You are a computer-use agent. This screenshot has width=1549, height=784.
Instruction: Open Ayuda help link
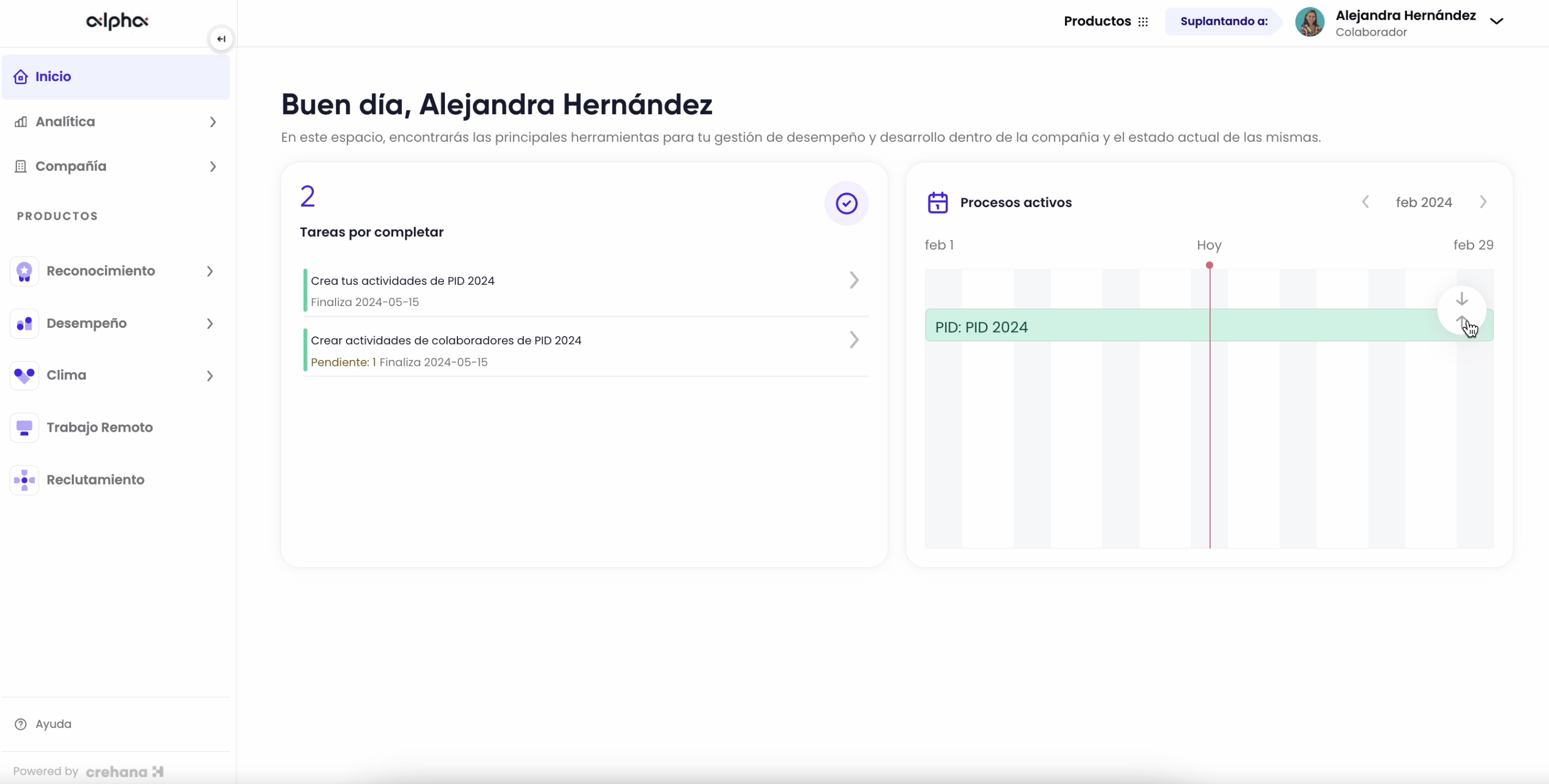point(53,724)
